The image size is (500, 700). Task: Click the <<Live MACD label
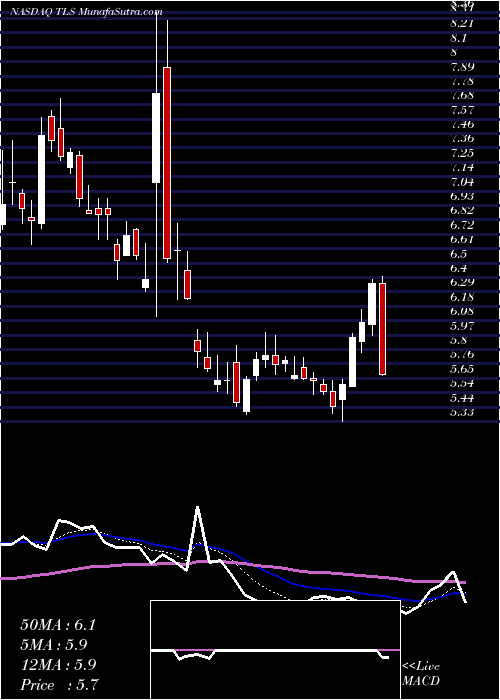tap(421, 674)
